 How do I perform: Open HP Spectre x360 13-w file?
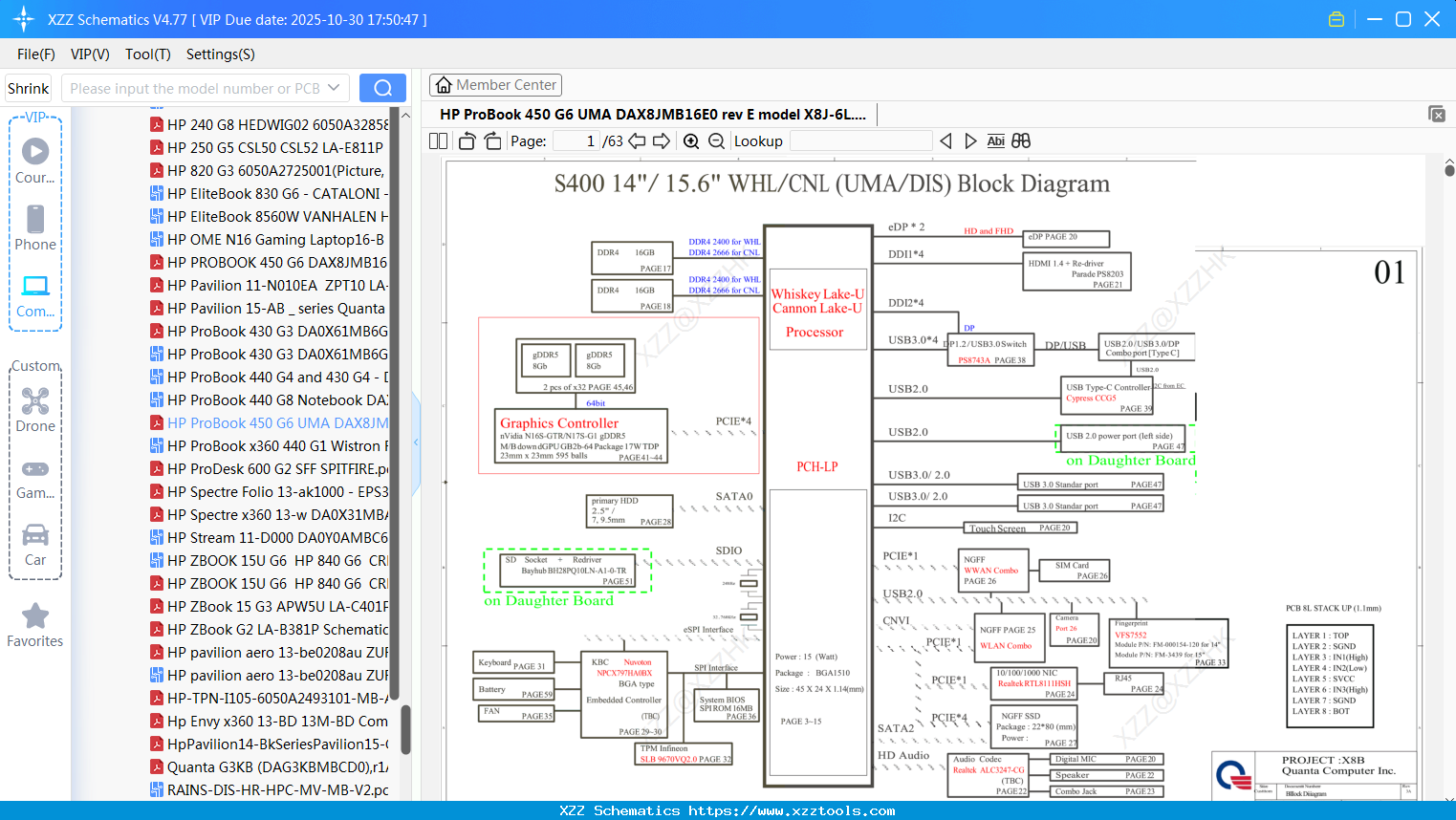[x=269, y=514]
